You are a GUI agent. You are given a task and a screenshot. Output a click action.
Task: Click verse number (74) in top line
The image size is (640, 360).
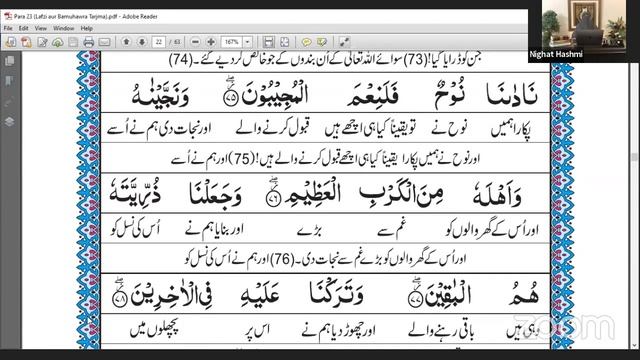point(181,60)
